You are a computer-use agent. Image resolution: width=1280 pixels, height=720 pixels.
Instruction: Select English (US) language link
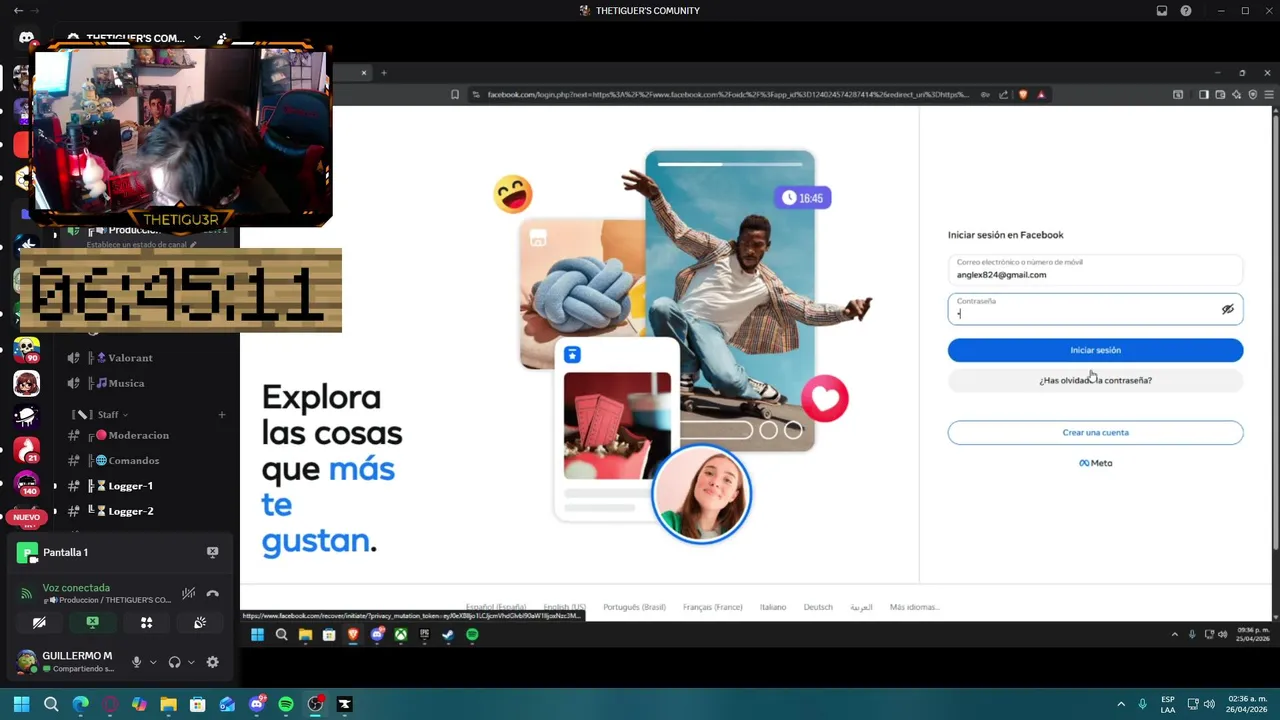point(564,607)
